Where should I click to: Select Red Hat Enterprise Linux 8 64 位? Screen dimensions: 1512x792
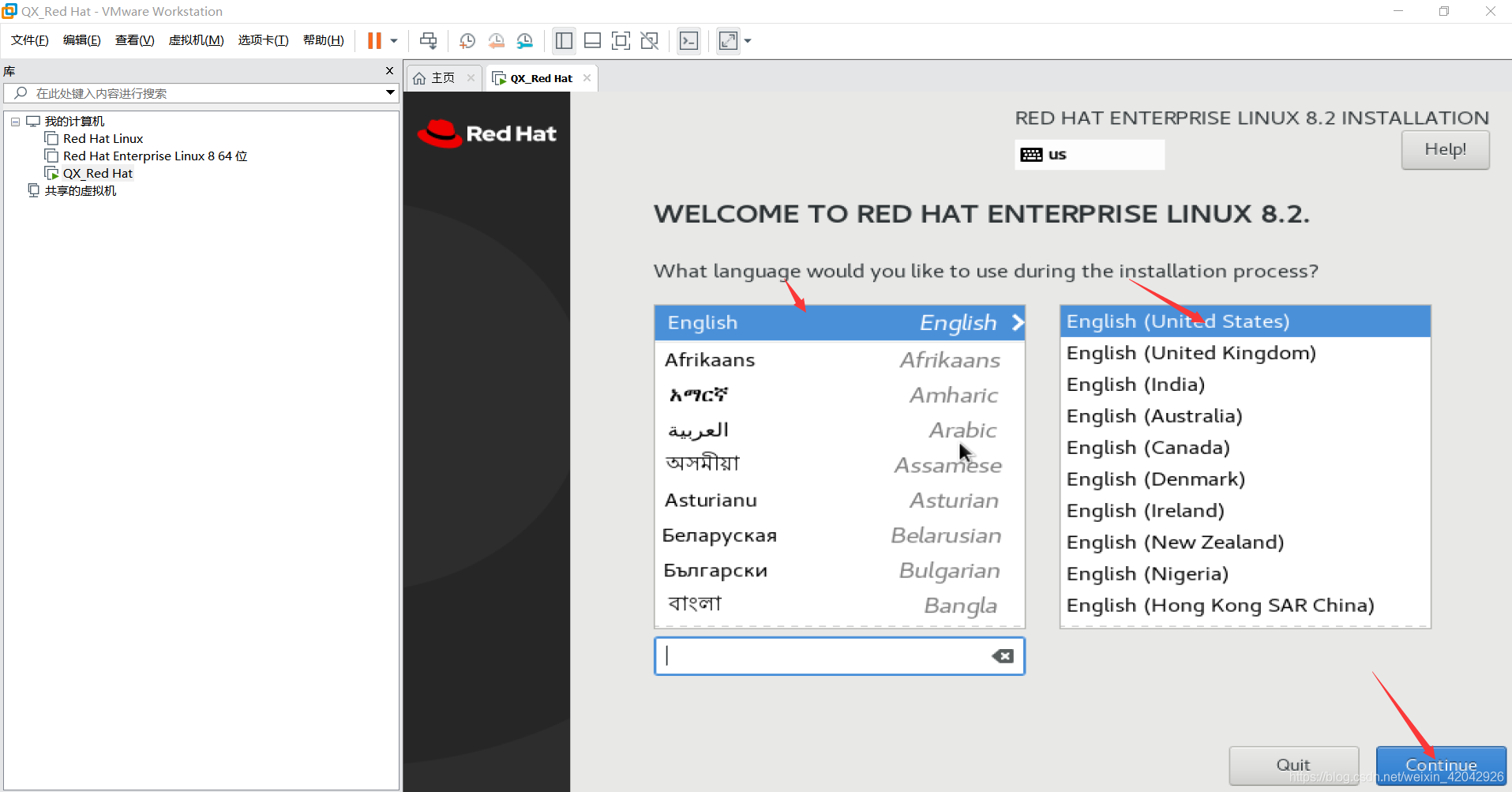coord(155,156)
